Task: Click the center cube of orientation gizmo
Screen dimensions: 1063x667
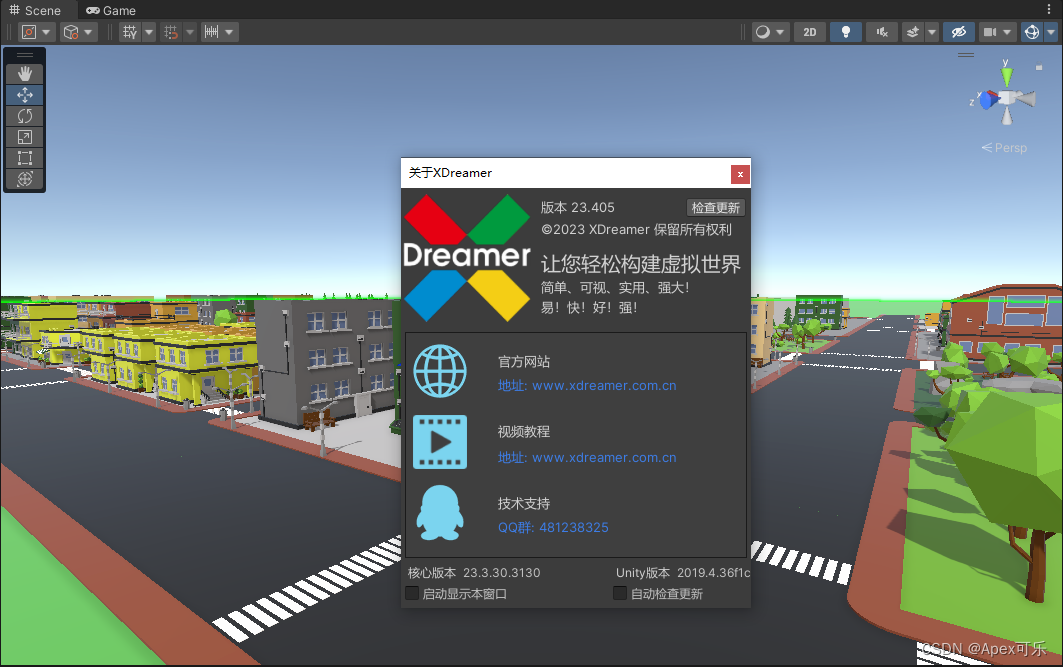Action: tap(1008, 98)
